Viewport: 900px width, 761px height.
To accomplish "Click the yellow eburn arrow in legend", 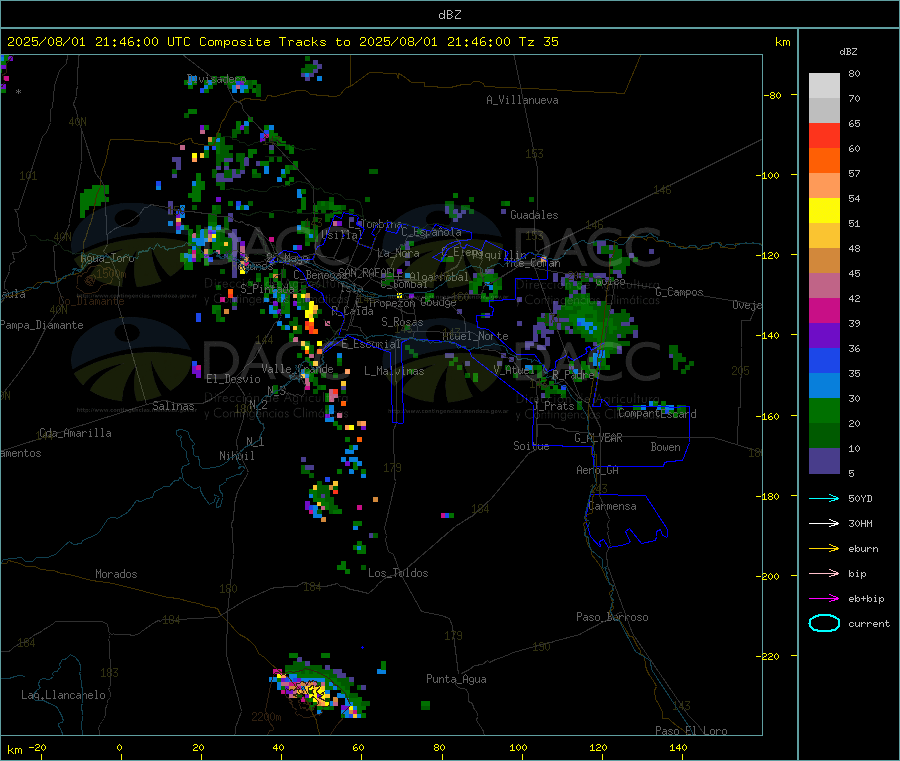I will (x=824, y=549).
